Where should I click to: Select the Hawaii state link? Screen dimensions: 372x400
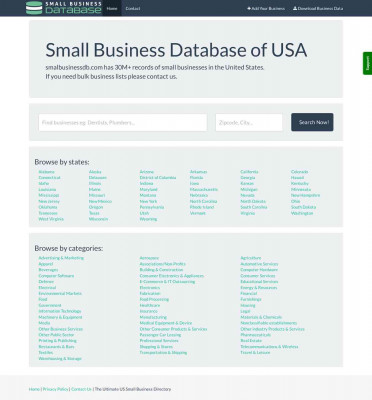[297, 178]
